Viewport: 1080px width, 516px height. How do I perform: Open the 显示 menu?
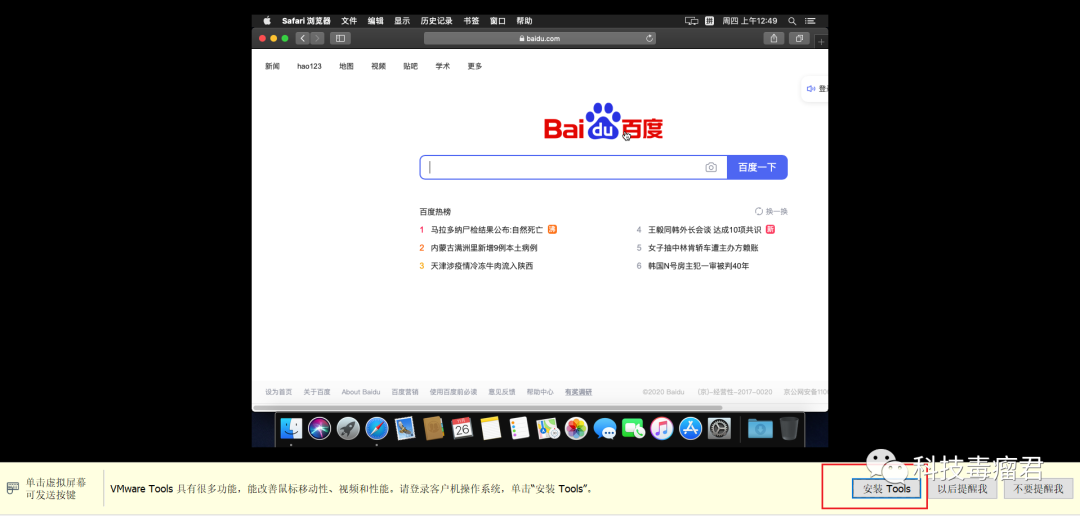tap(402, 21)
